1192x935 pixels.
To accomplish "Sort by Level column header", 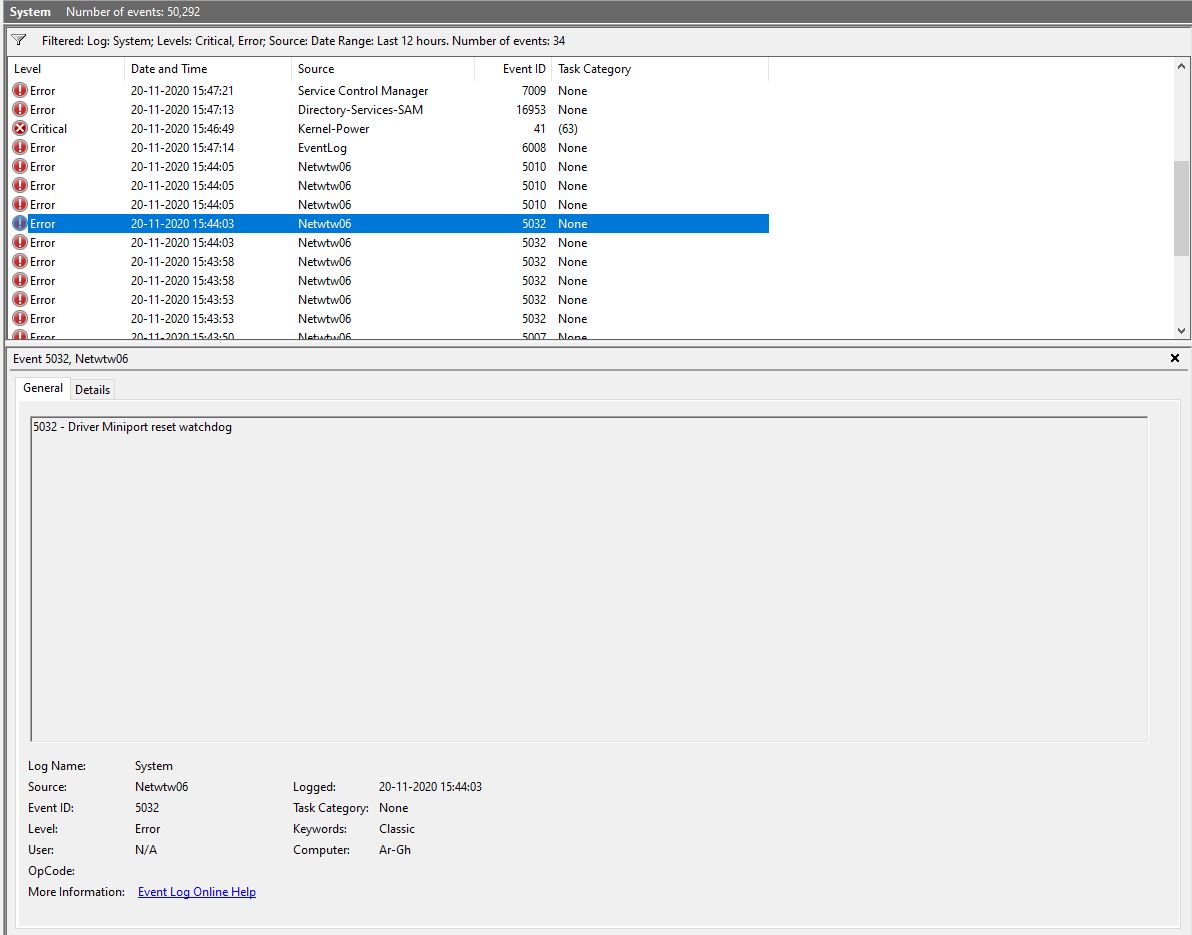I will pyautogui.click(x=66, y=69).
